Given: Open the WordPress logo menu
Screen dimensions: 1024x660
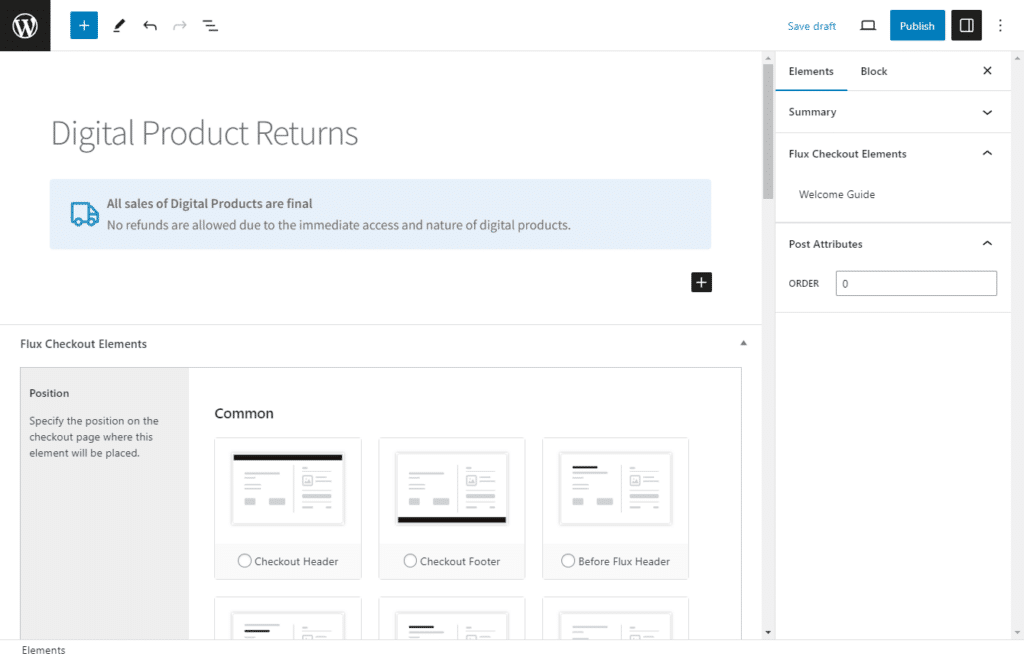Looking at the screenshot, I should (x=24, y=25).
